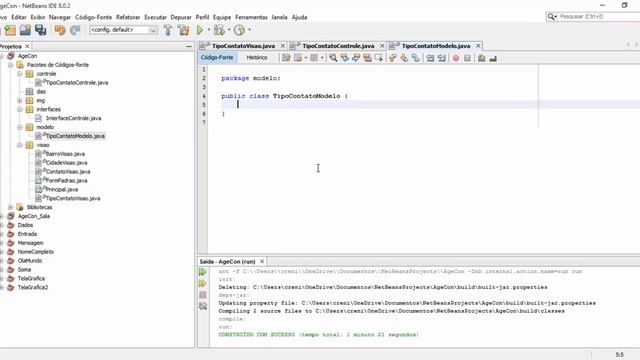Click the Open Project toolbar icon
Screen dimensions: 640x360
click(25, 30)
